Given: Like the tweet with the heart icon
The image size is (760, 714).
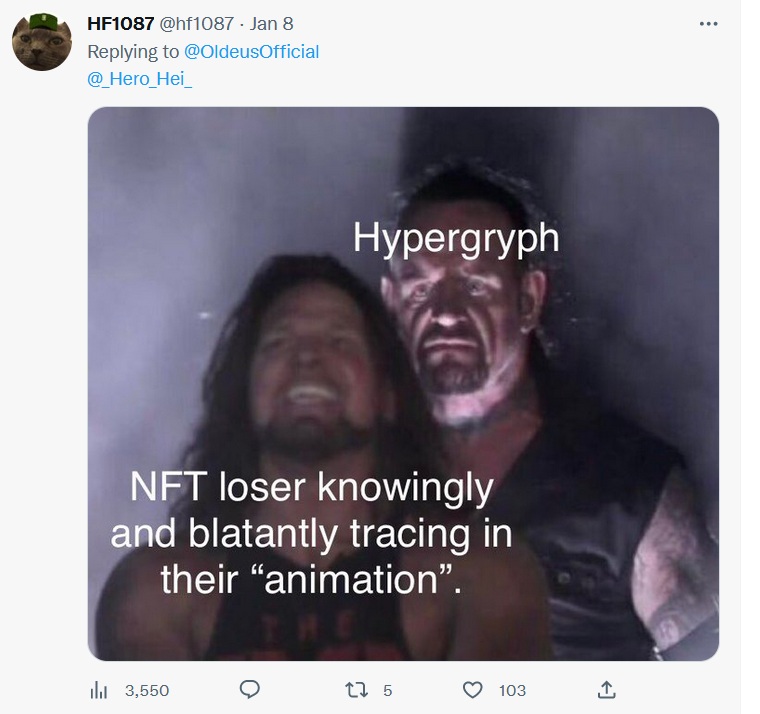Looking at the screenshot, I should pos(473,689).
